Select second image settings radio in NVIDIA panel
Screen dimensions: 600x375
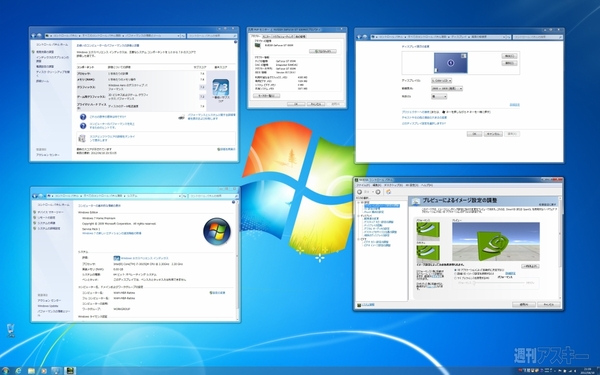coord(455,274)
